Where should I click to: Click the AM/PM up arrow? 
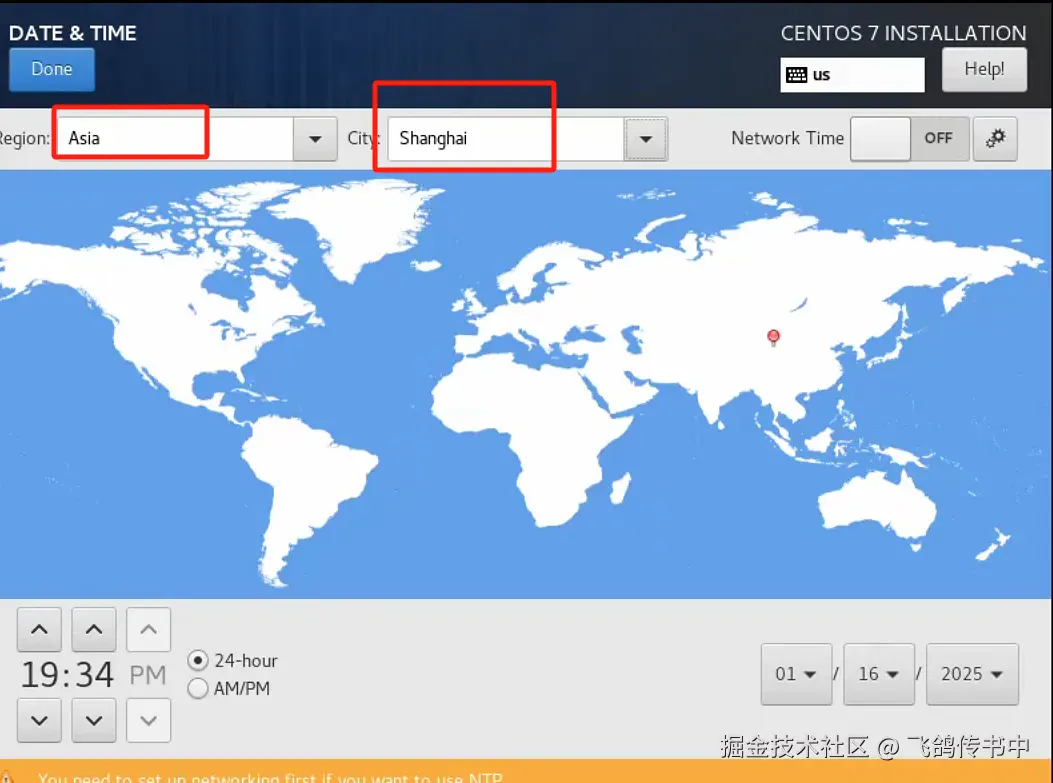(148, 629)
